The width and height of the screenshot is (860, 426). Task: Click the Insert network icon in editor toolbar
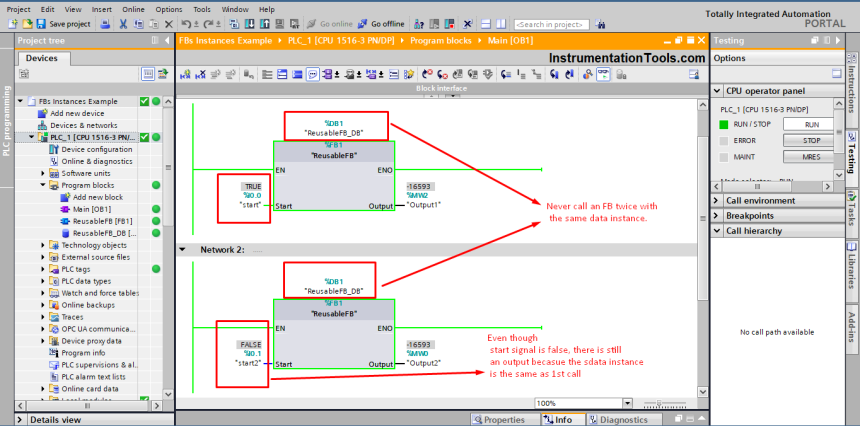tap(185, 75)
